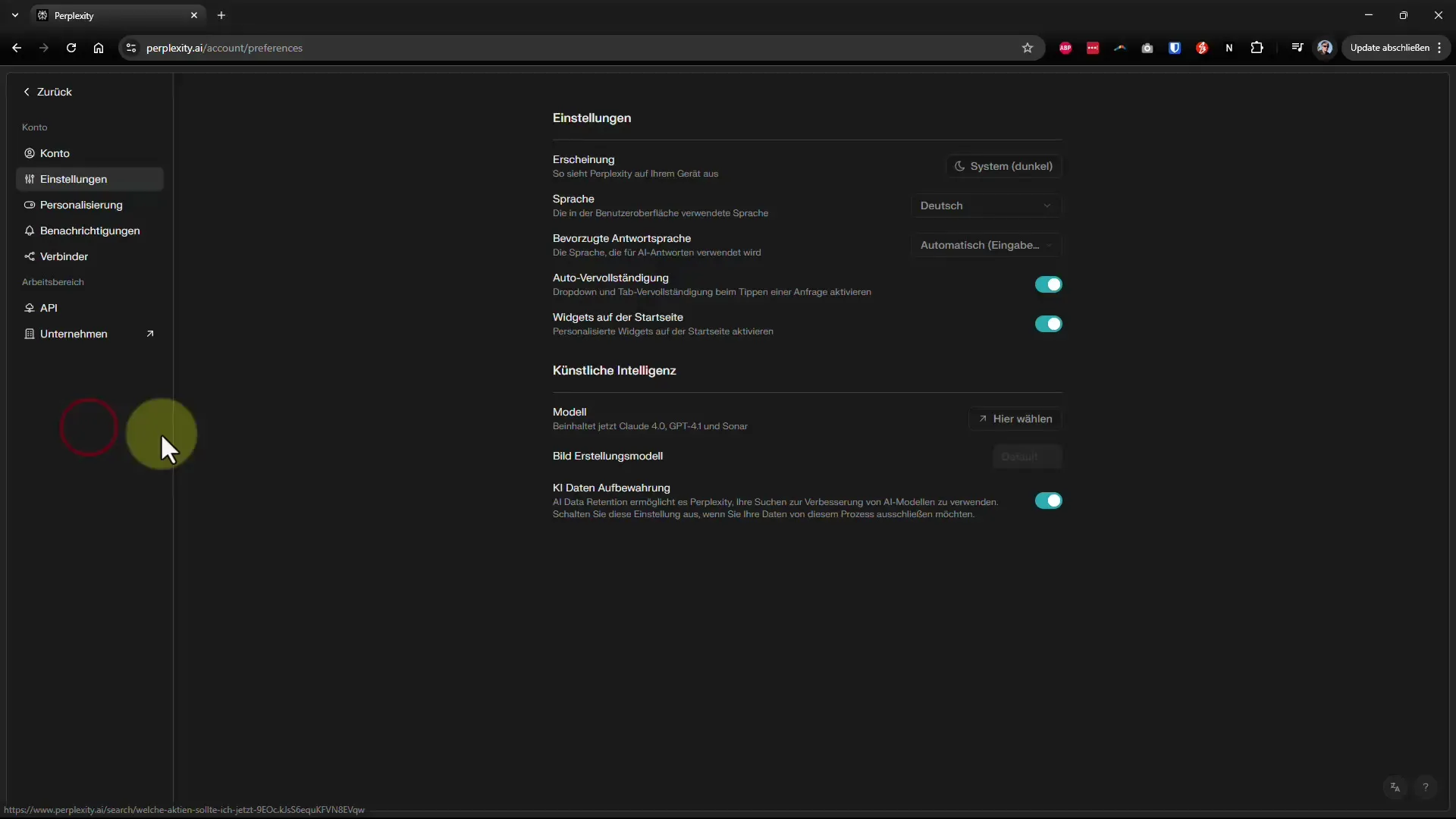1456x819 pixels.
Task: Open the Sprache dropdown showing Deutsch
Action: (986, 206)
